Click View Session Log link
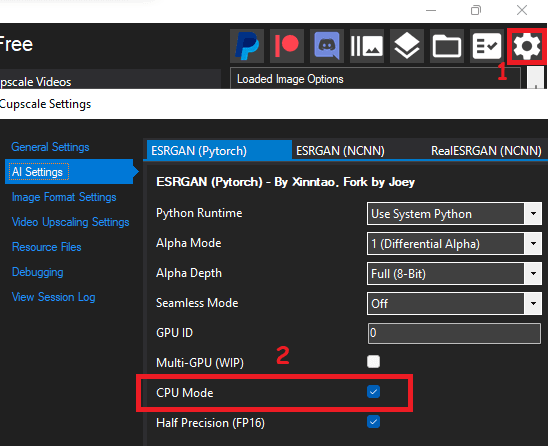This screenshot has height=446, width=548. pyautogui.click(x=53, y=297)
